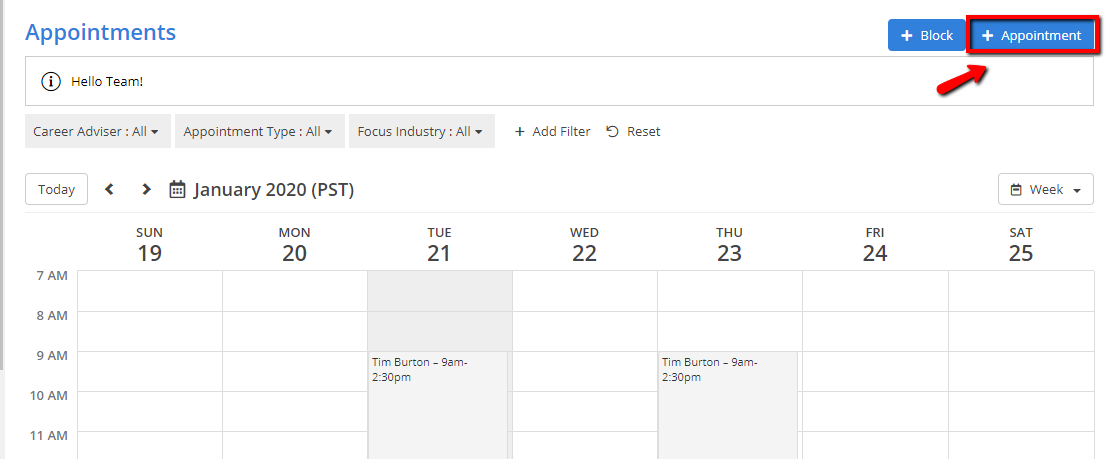The width and height of the screenshot is (1105, 459).
Task: Click the info icon beside Hello Team
Action: (50, 81)
